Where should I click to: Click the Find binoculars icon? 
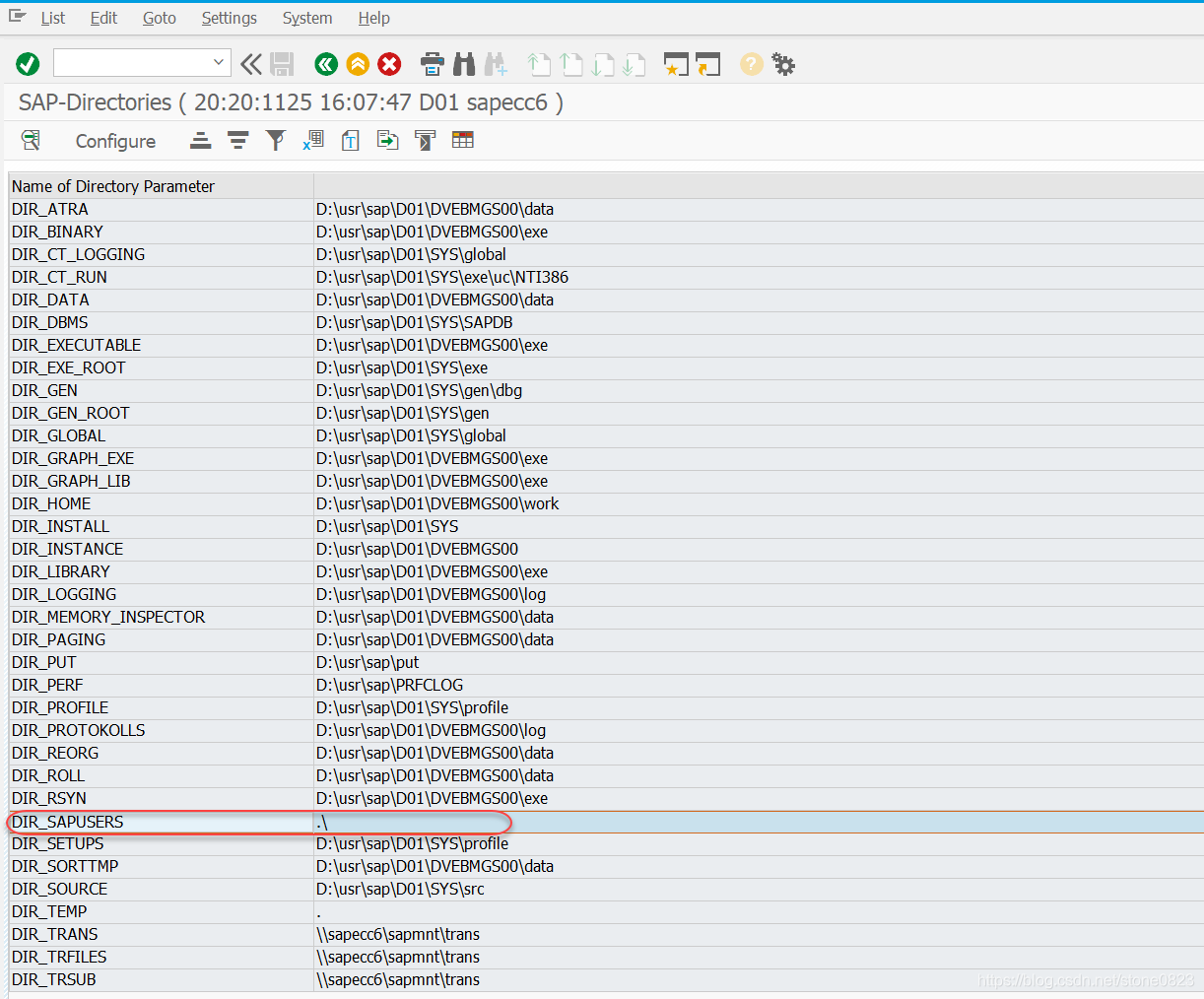pos(464,64)
